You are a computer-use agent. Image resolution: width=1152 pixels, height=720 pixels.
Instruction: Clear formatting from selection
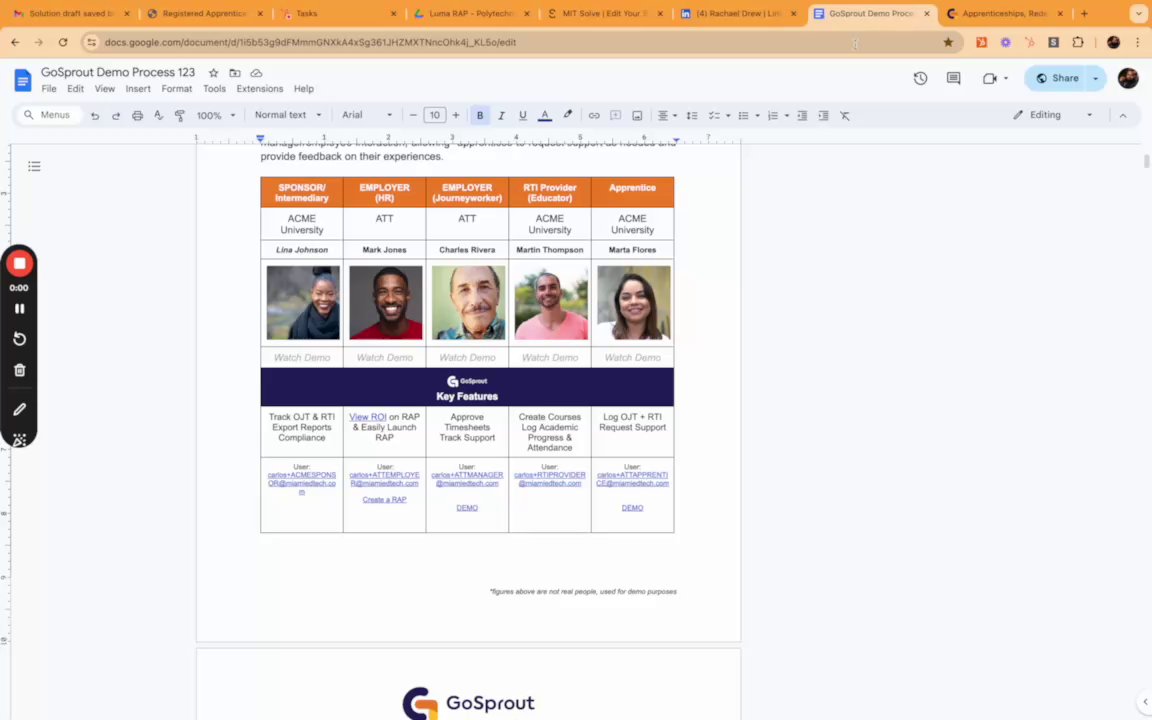tap(845, 115)
